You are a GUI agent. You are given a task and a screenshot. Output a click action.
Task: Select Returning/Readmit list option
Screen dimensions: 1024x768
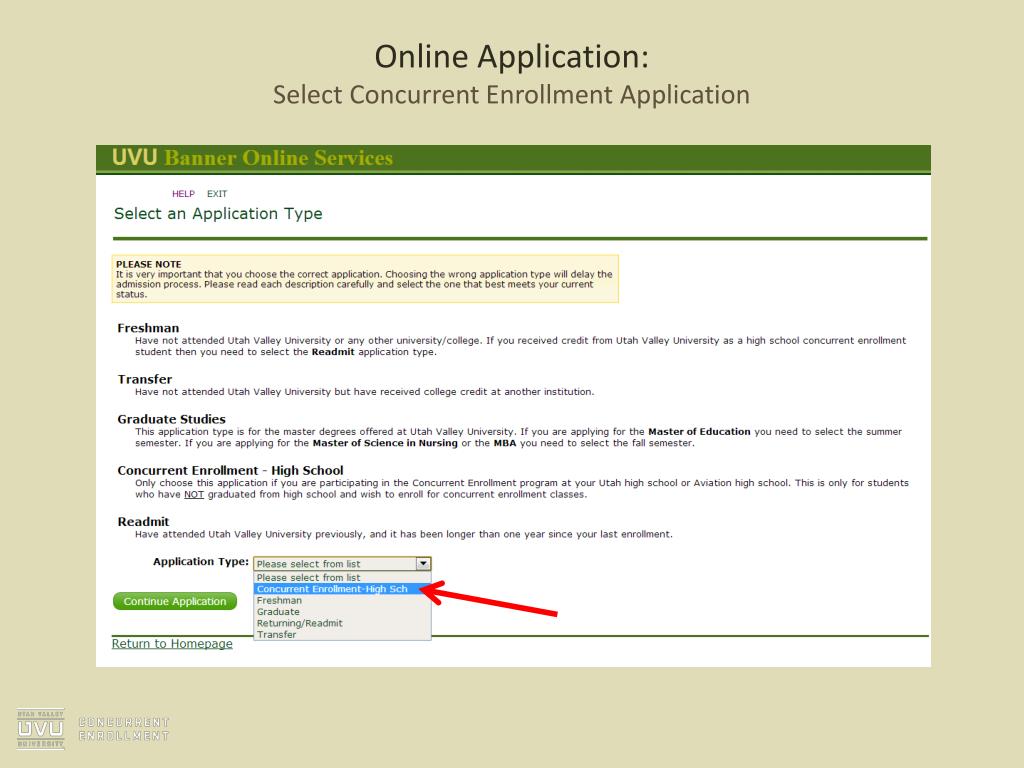tap(342, 624)
